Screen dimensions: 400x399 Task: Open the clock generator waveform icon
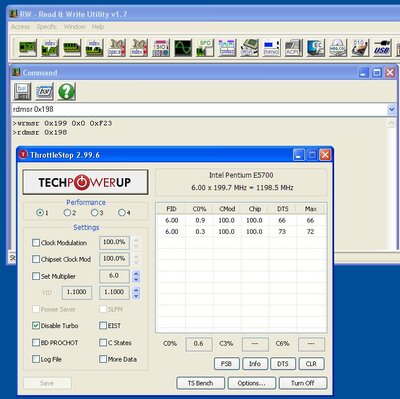(183, 48)
